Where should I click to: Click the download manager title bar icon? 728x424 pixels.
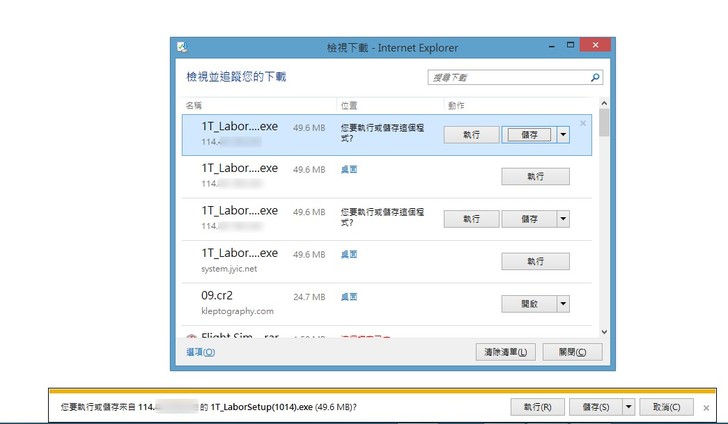click(182, 47)
